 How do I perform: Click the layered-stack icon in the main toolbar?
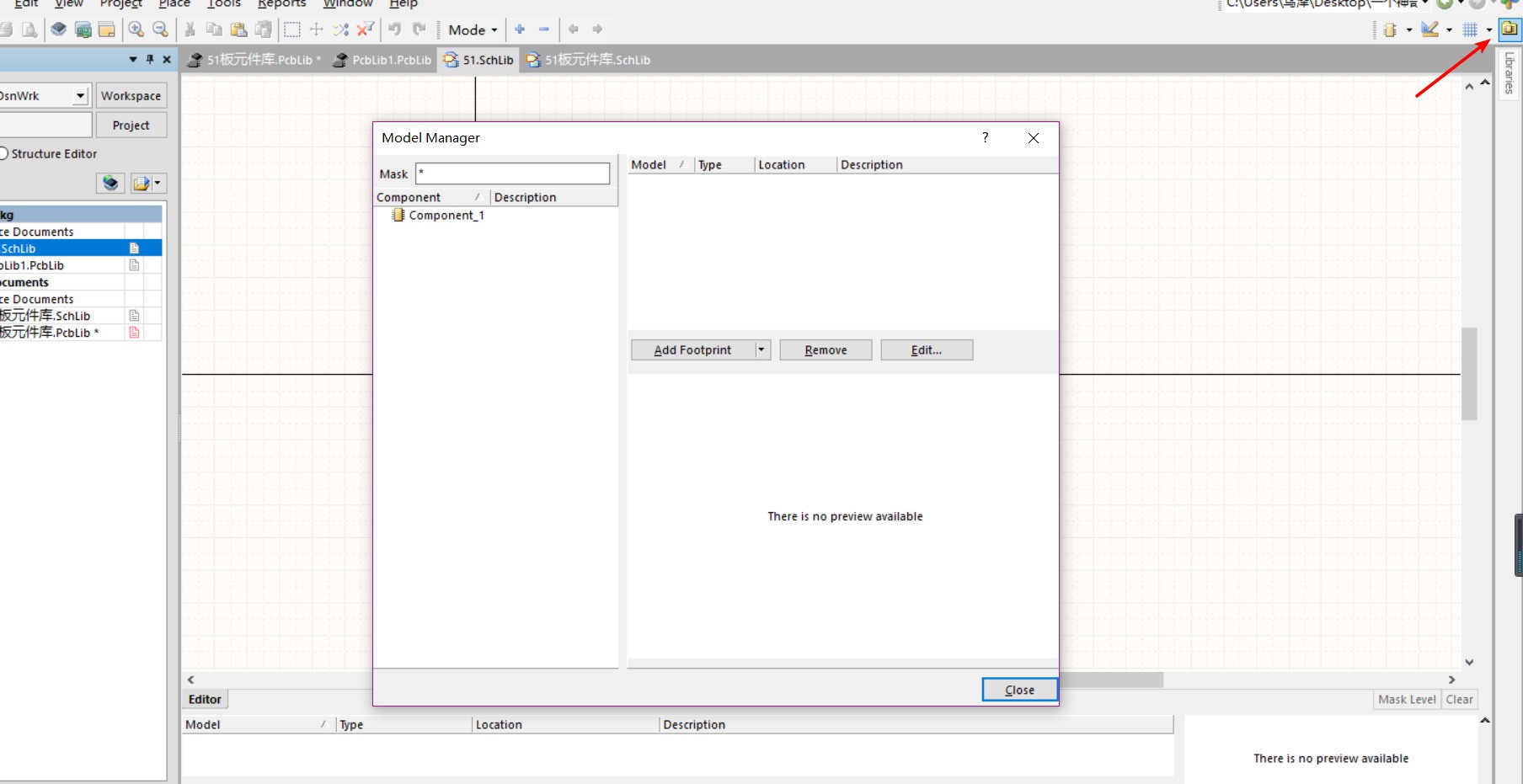(x=58, y=29)
